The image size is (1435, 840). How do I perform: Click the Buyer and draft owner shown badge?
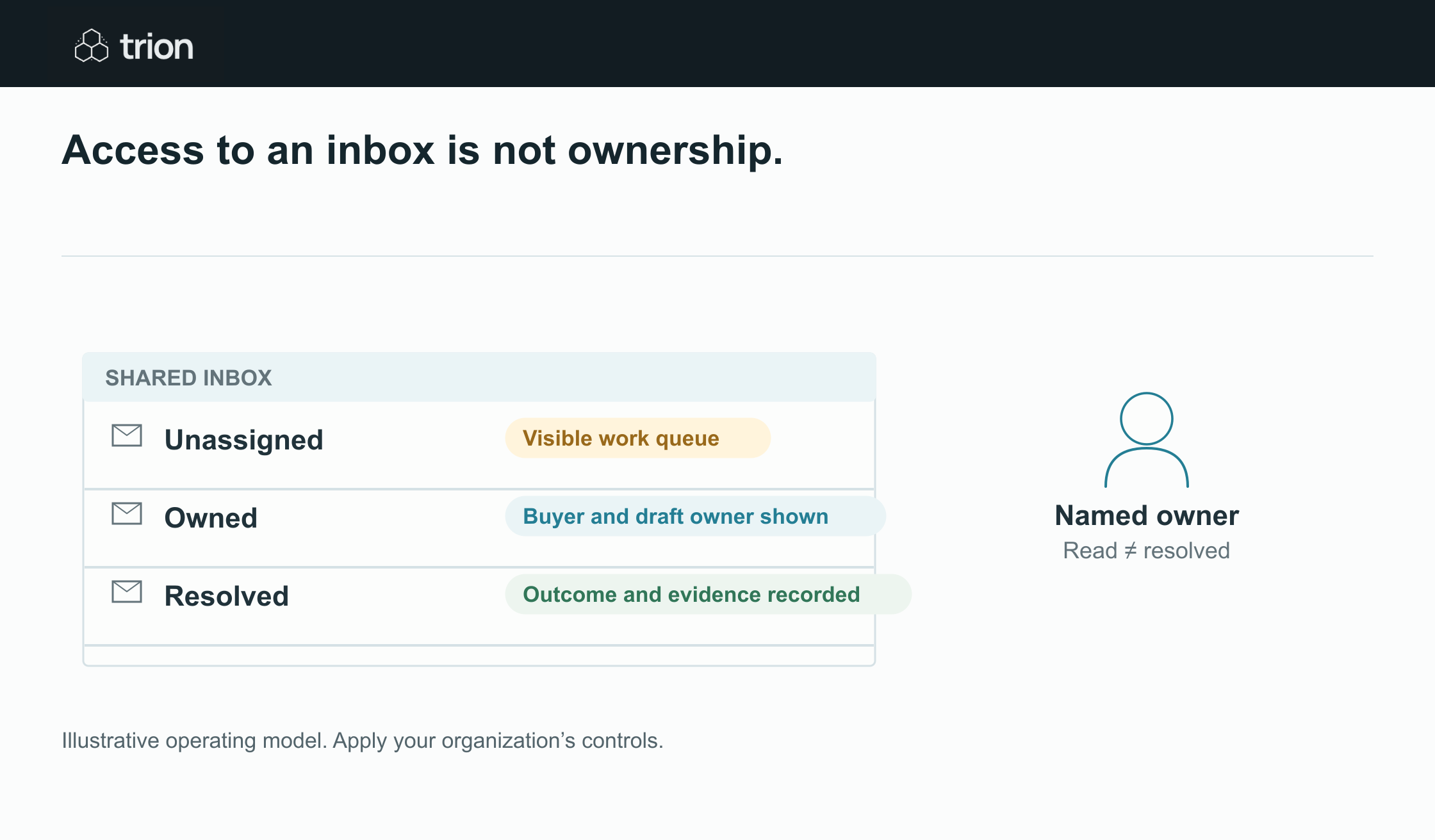click(x=696, y=516)
